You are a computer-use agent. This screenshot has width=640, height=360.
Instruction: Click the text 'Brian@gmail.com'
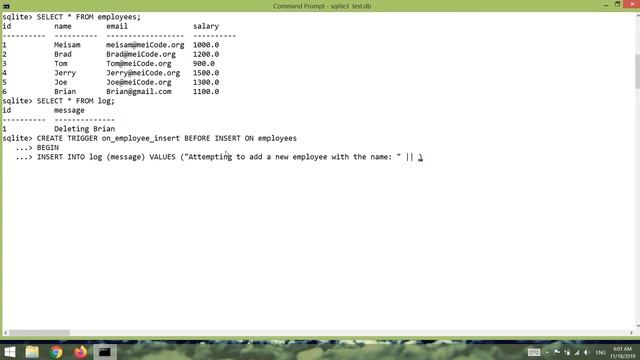point(139,92)
